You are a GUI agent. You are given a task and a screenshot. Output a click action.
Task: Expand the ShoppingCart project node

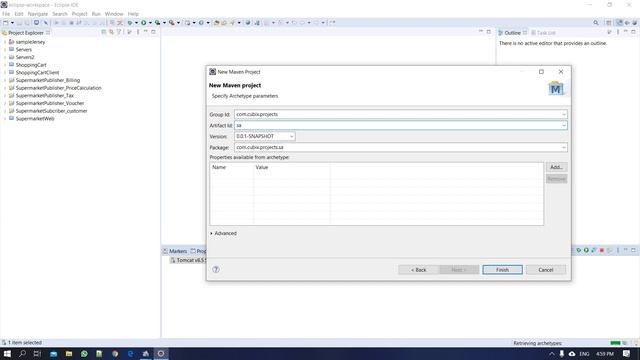[5, 65]
